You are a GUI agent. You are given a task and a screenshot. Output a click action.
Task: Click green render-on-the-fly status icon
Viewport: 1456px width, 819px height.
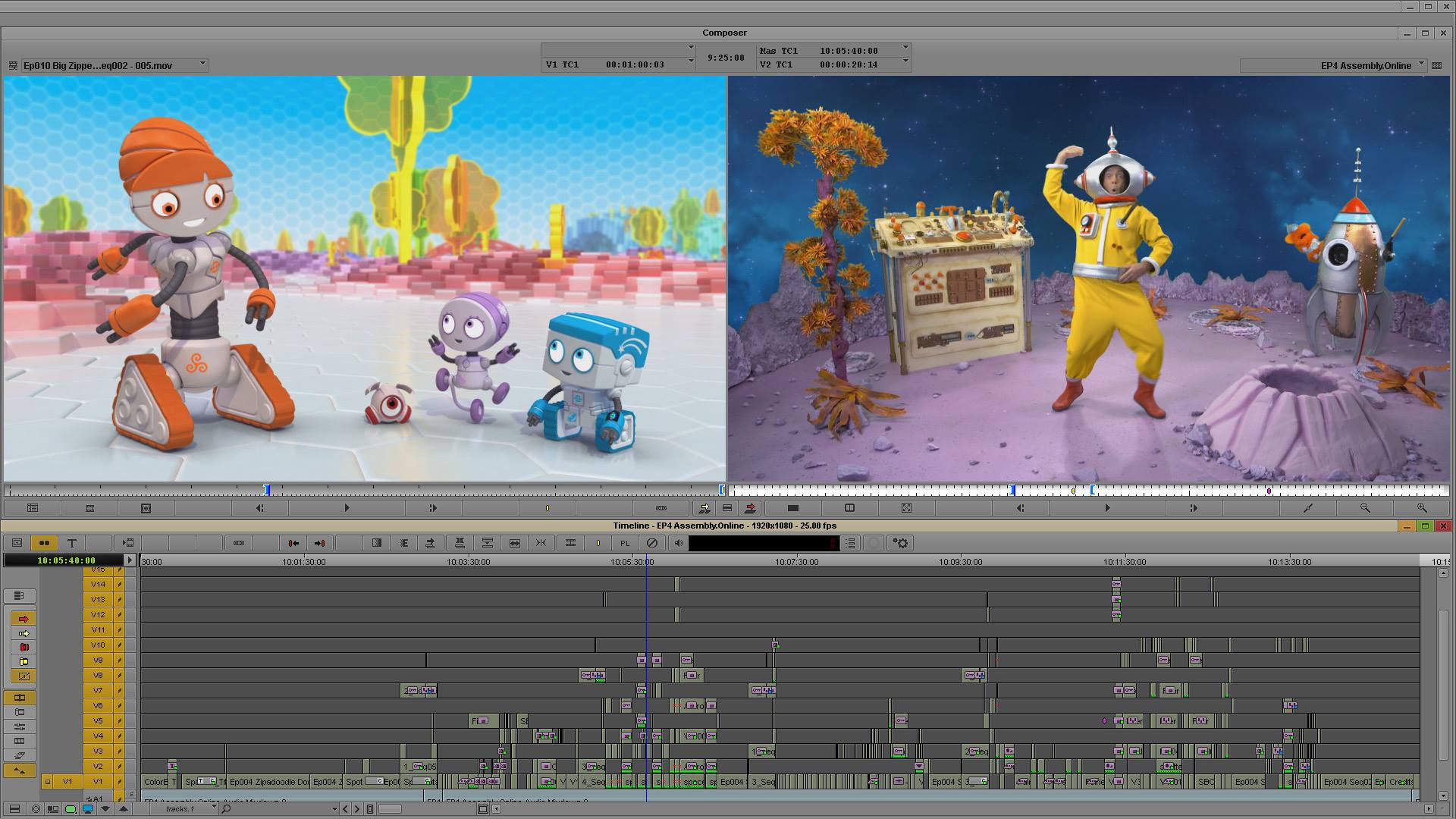[x=71, y=808]
